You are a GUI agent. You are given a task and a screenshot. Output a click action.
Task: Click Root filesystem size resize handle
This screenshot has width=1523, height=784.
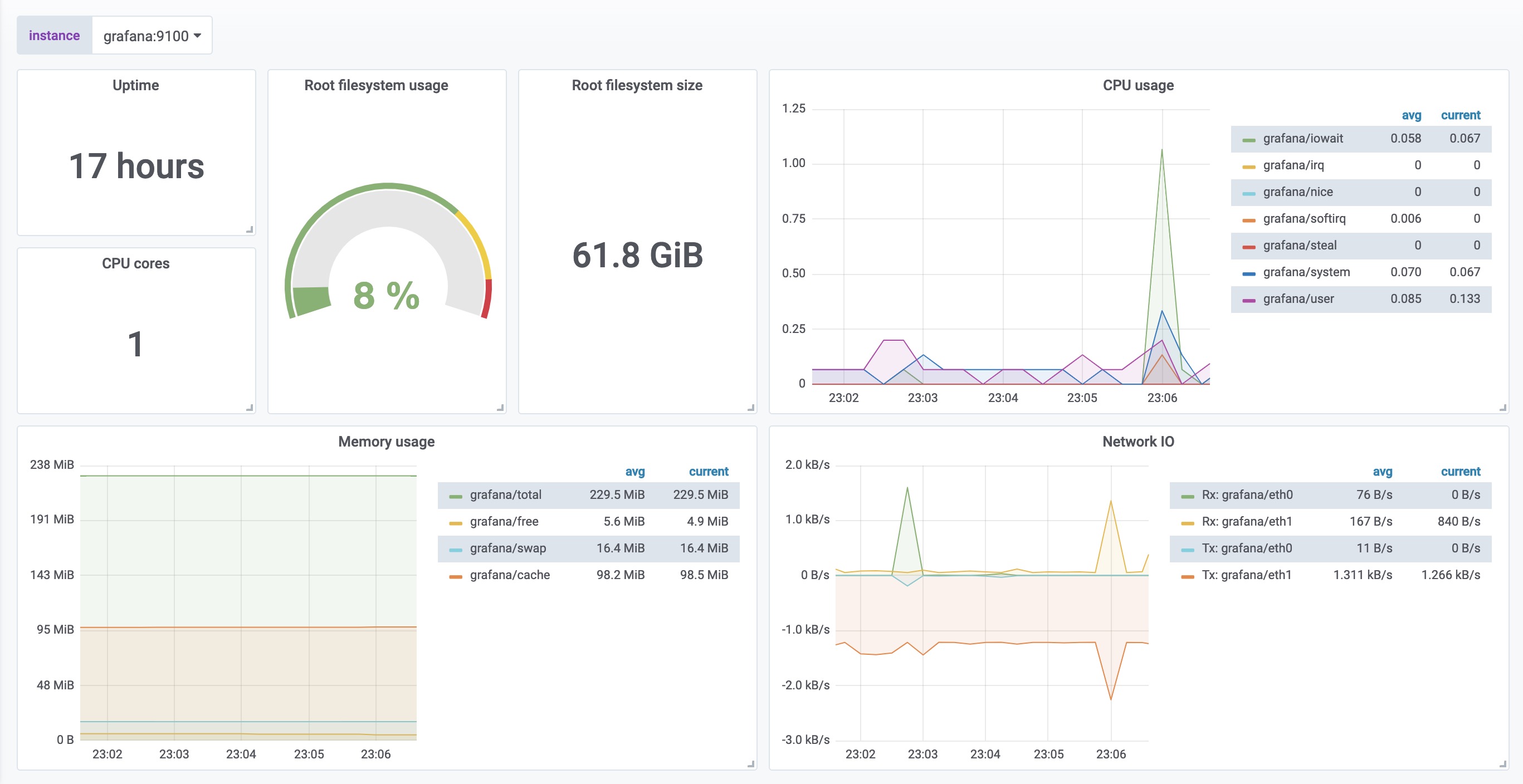751,408
